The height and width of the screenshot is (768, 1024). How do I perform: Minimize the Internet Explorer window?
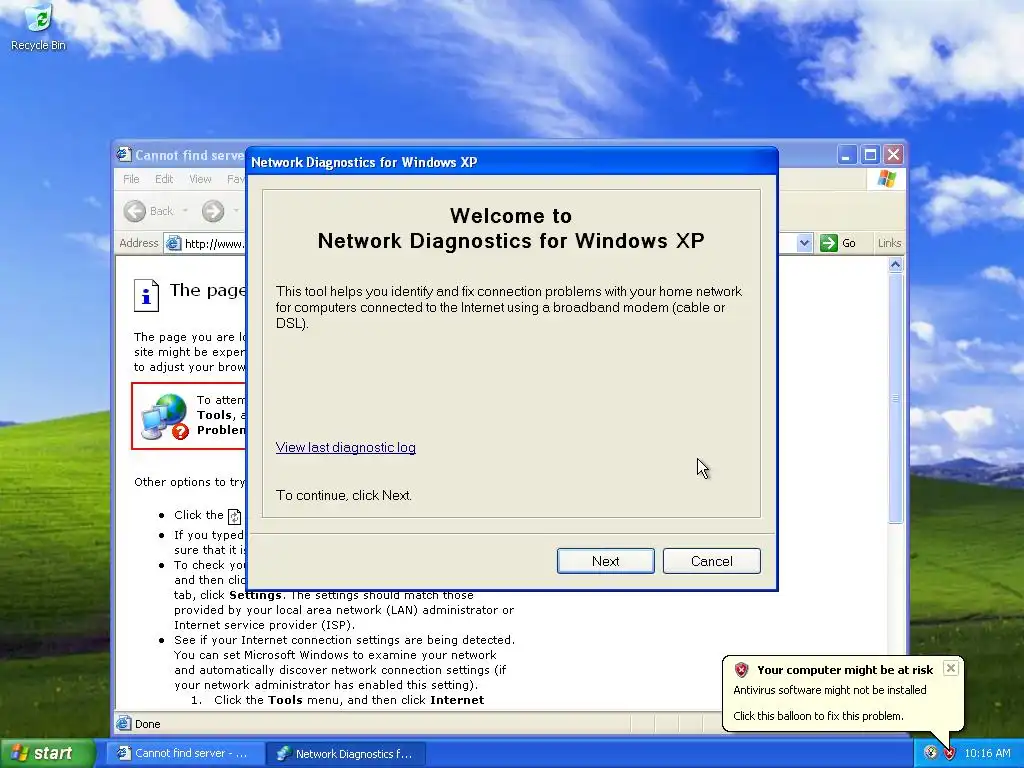pyautogui.click(x=846, y=155)
